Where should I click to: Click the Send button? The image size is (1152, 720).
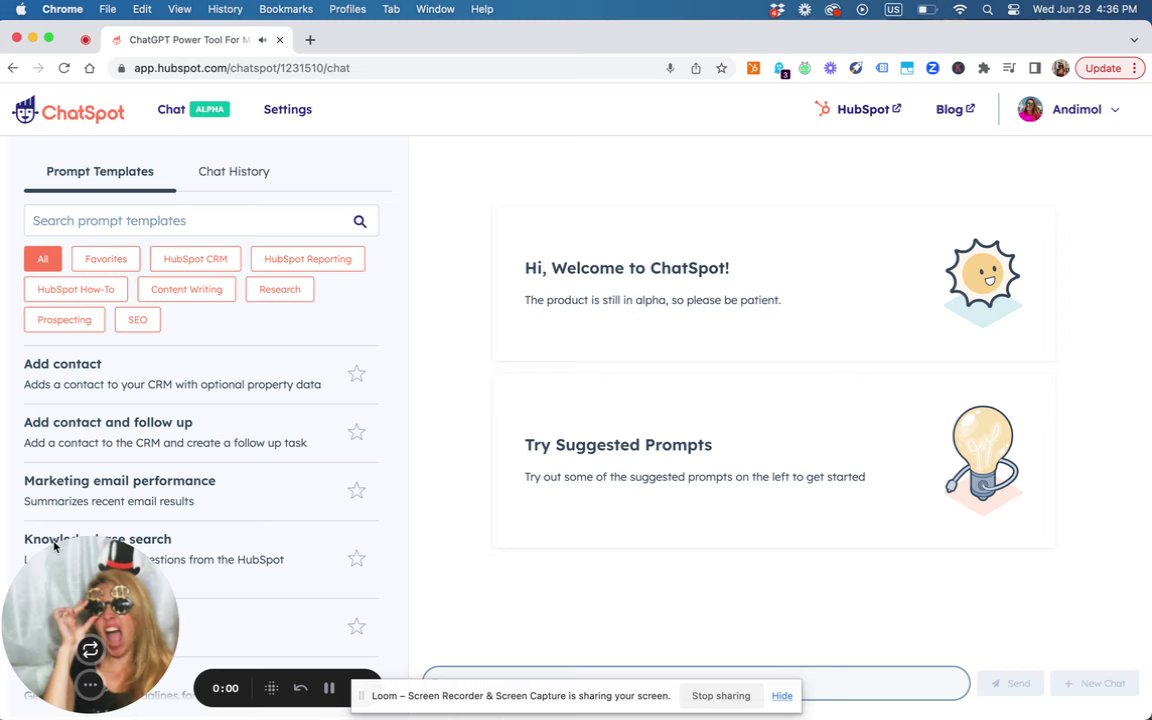coord(1010,684)
